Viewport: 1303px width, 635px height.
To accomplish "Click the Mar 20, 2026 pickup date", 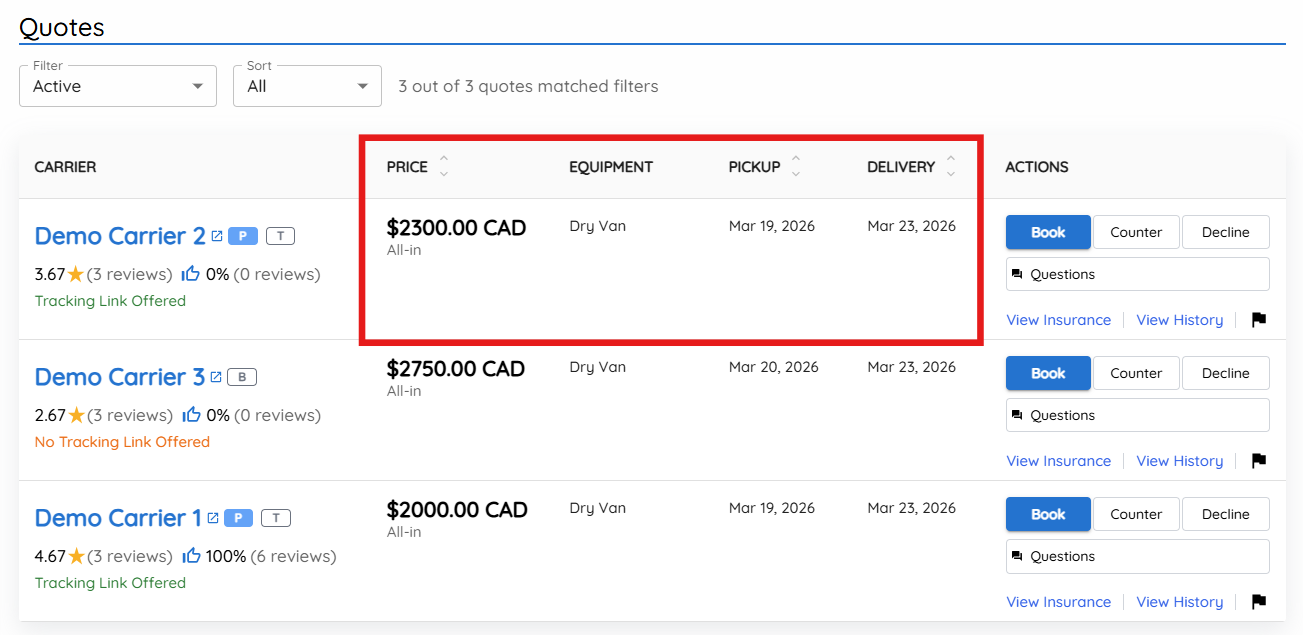I will (x=774, y=367).
